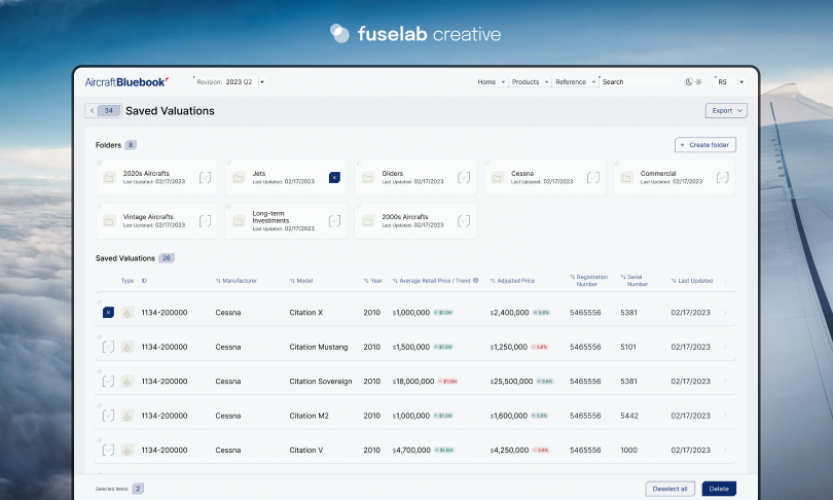Screen dimensions: 833x500
Task: Open details arrow for Citation Mustang row
Action: (726, 347)
